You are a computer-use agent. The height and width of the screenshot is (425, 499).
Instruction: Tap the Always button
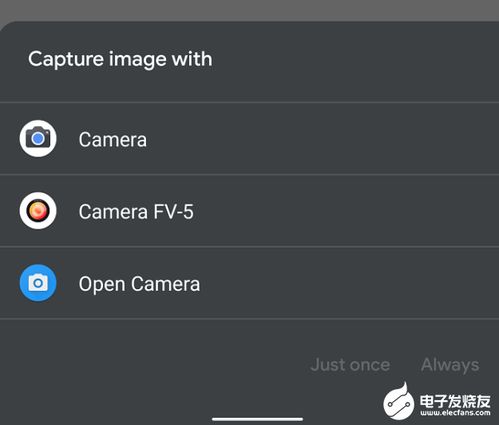click(x=450, y=365)
